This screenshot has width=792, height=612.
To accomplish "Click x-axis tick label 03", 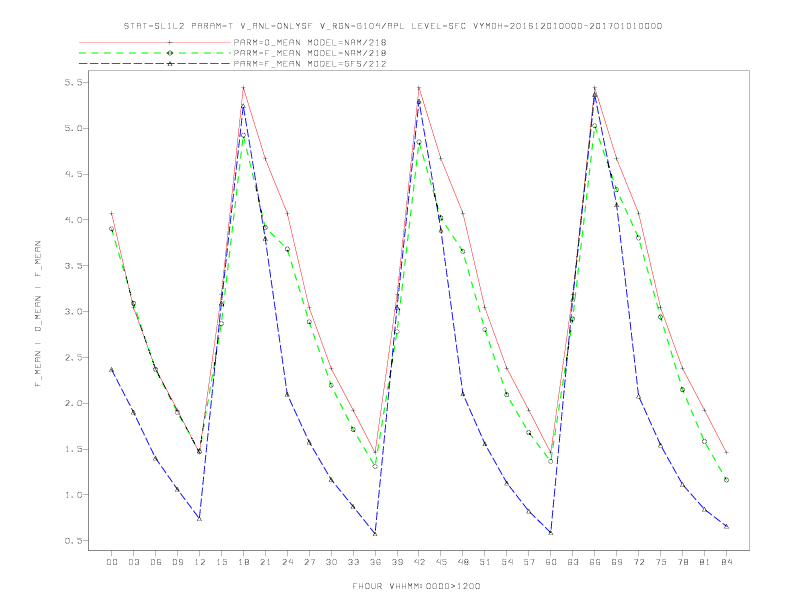I will point(133,562).
